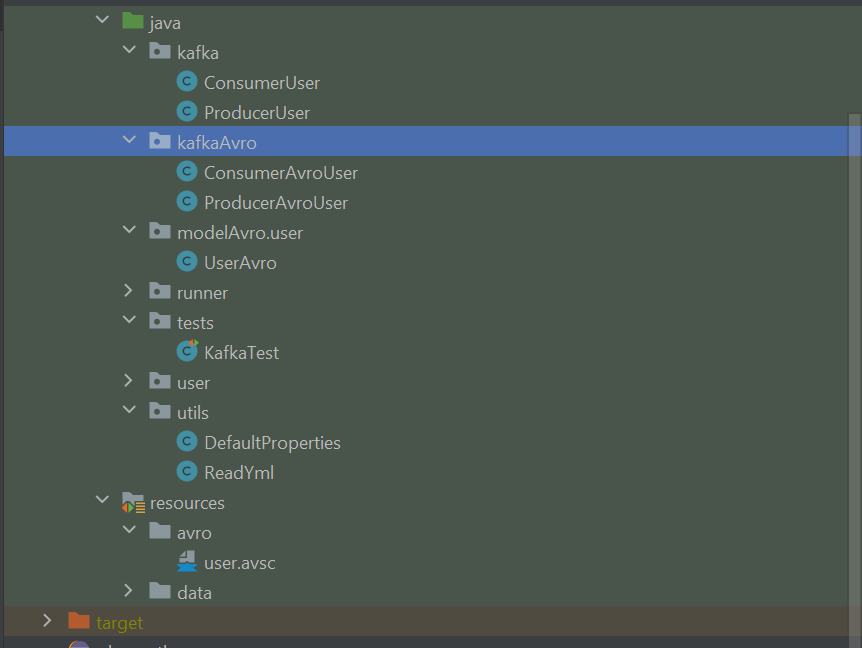Click the UserAvro class icon
The height and width of the screenshot is (648, 862).
187,262
